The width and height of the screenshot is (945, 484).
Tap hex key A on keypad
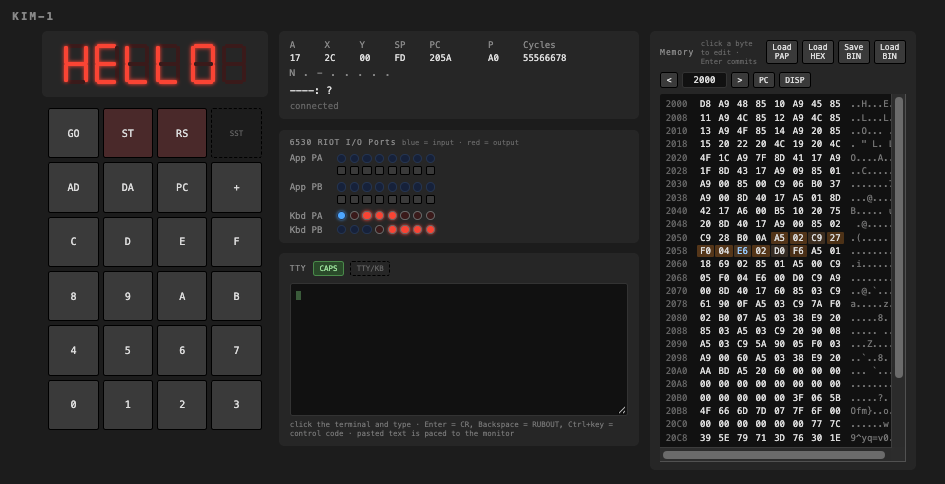(x=182, y=296)
